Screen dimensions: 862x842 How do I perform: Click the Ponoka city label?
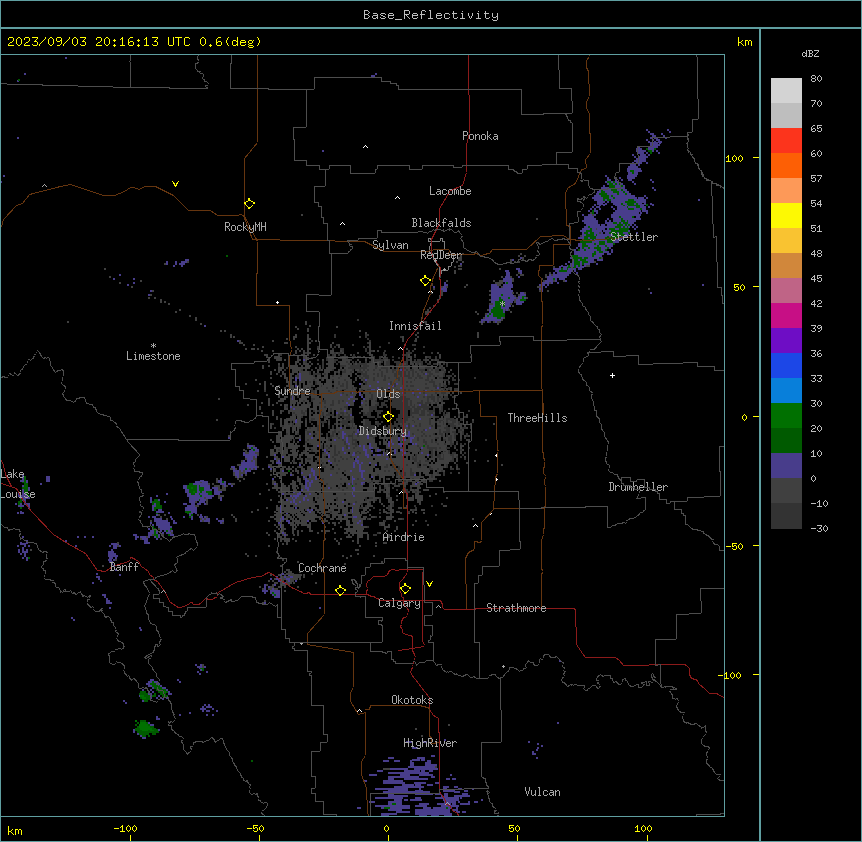coord(480,136)
